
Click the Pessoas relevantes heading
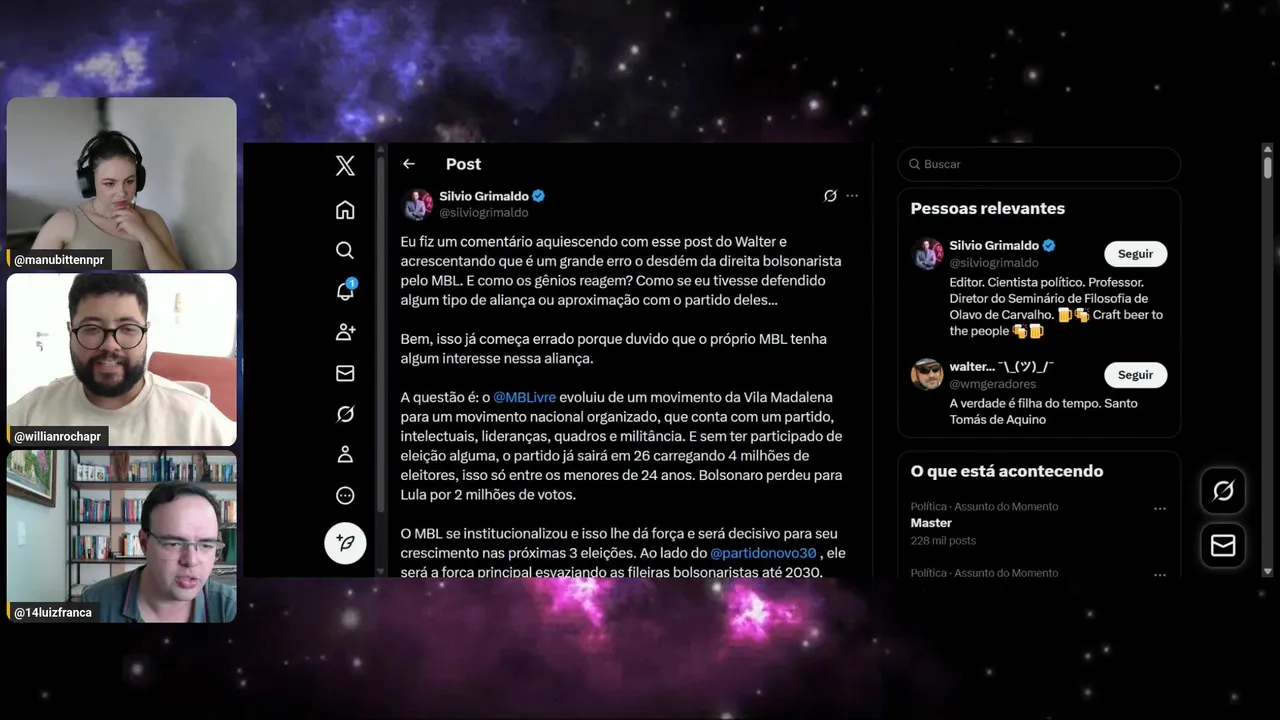(x=987, y=209)
